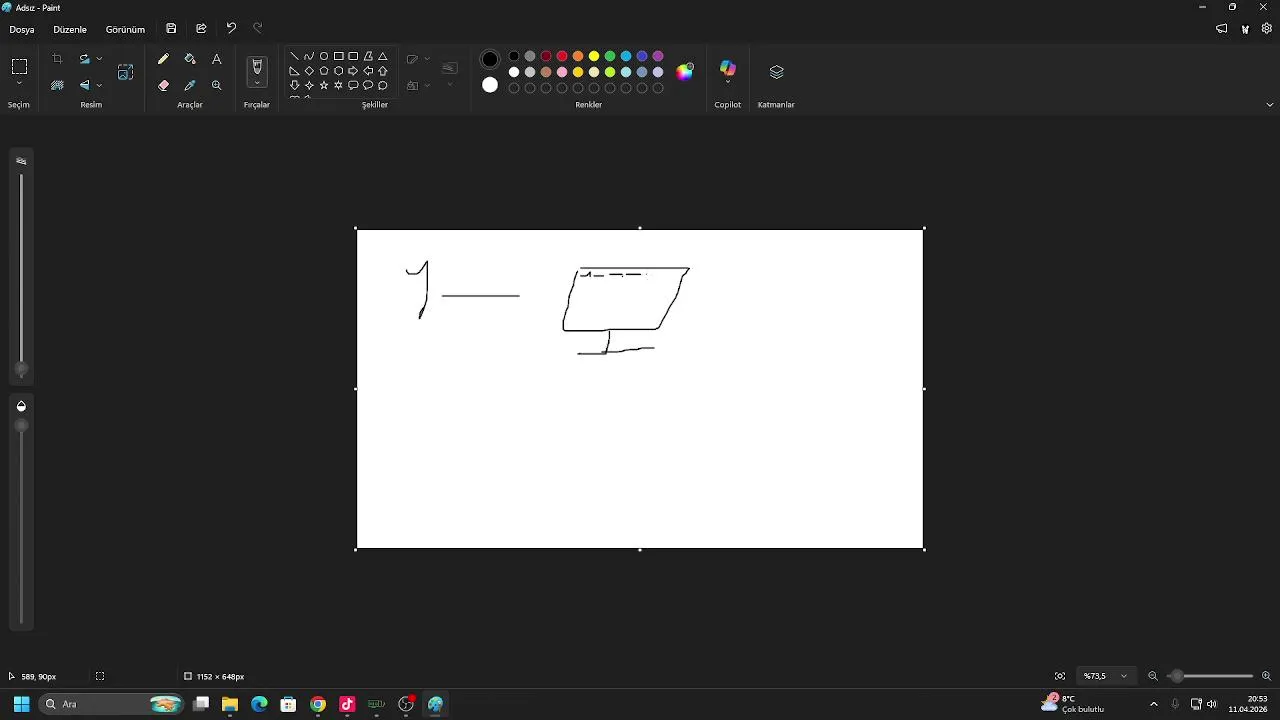This screenshot has height=720, width=1280.
Task: Toggle fit to window view
Action: click(1060, 676)
